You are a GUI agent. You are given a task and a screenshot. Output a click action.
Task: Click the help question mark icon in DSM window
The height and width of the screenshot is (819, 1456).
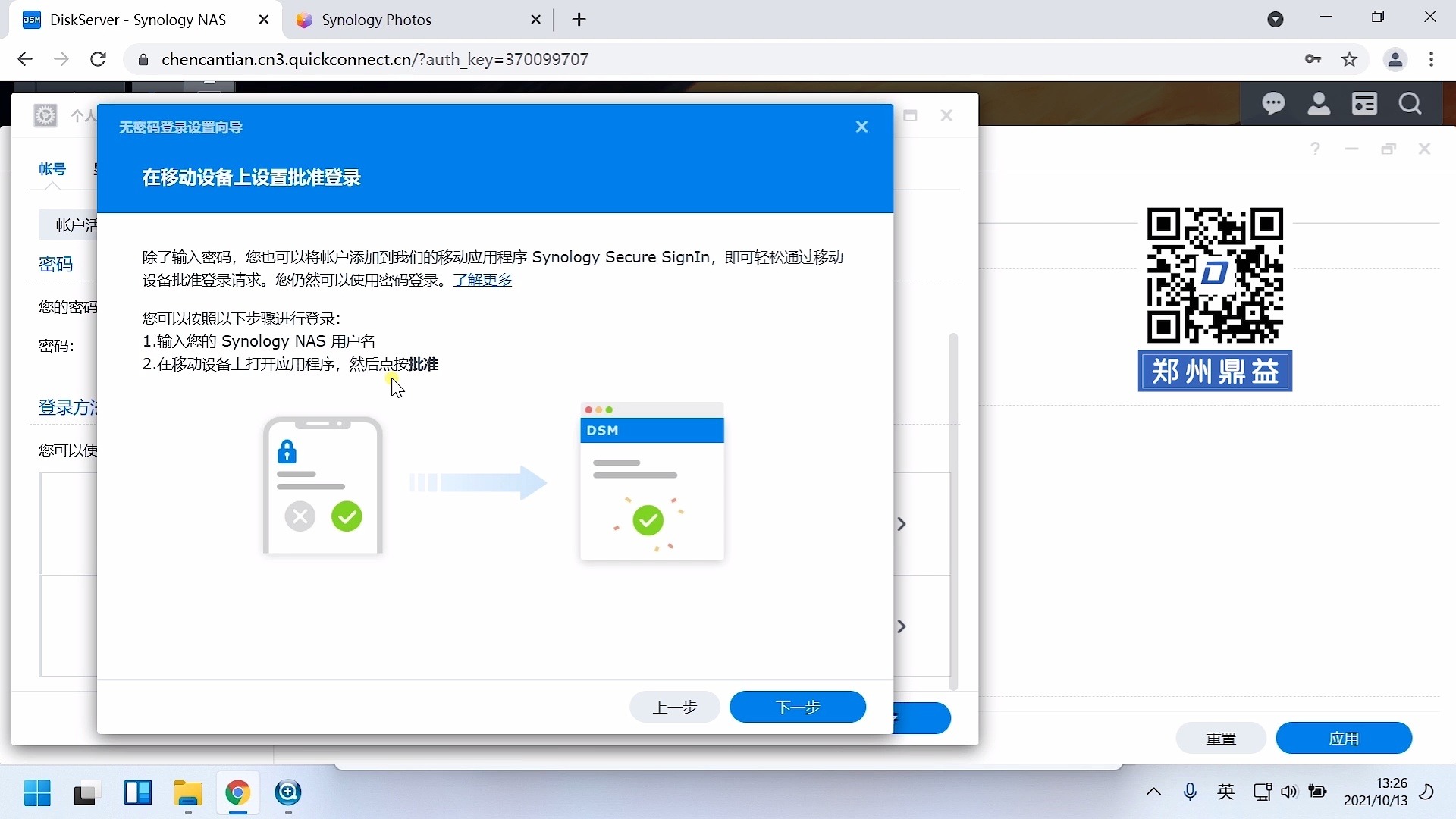click(1316, 149)
